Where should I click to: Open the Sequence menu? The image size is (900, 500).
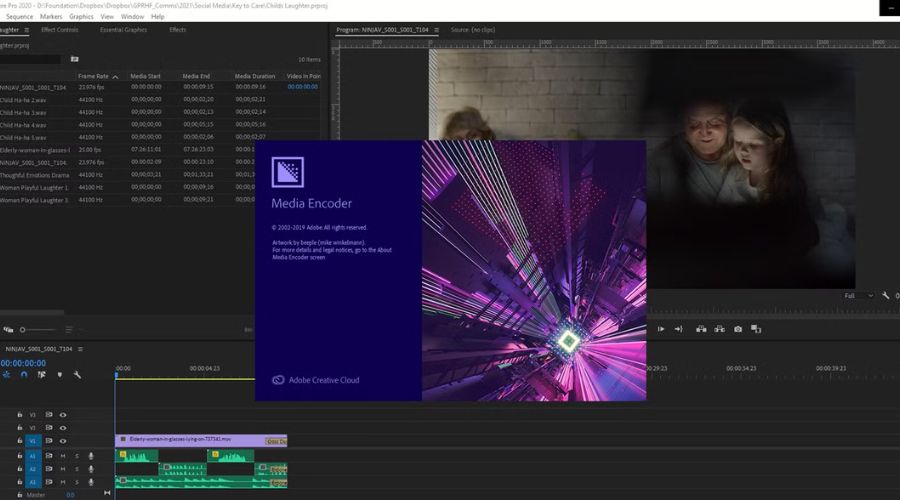coord(20,17)
